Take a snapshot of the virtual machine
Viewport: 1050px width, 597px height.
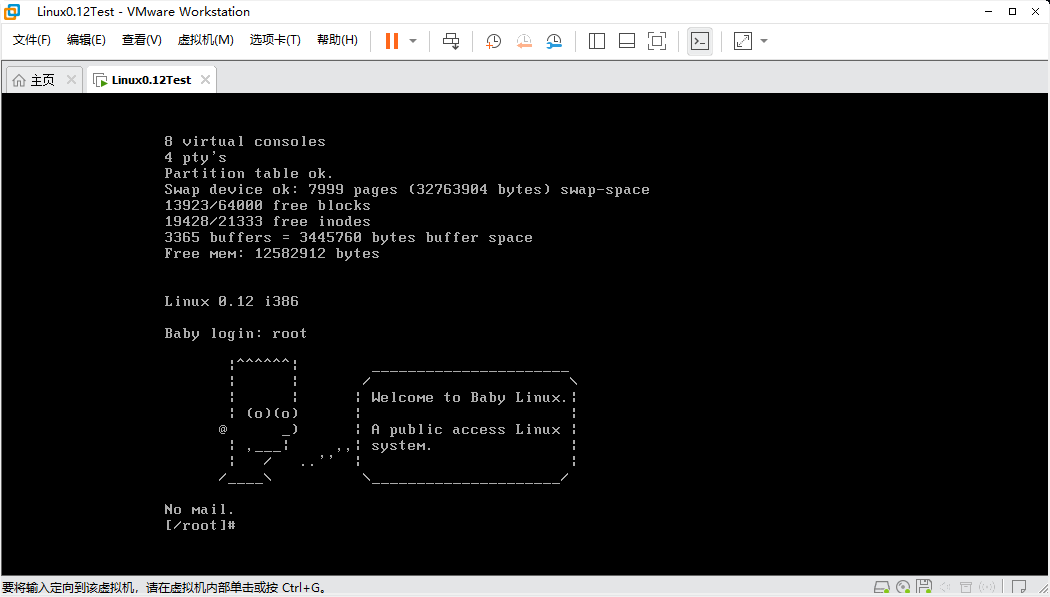[x=493, y=41]
